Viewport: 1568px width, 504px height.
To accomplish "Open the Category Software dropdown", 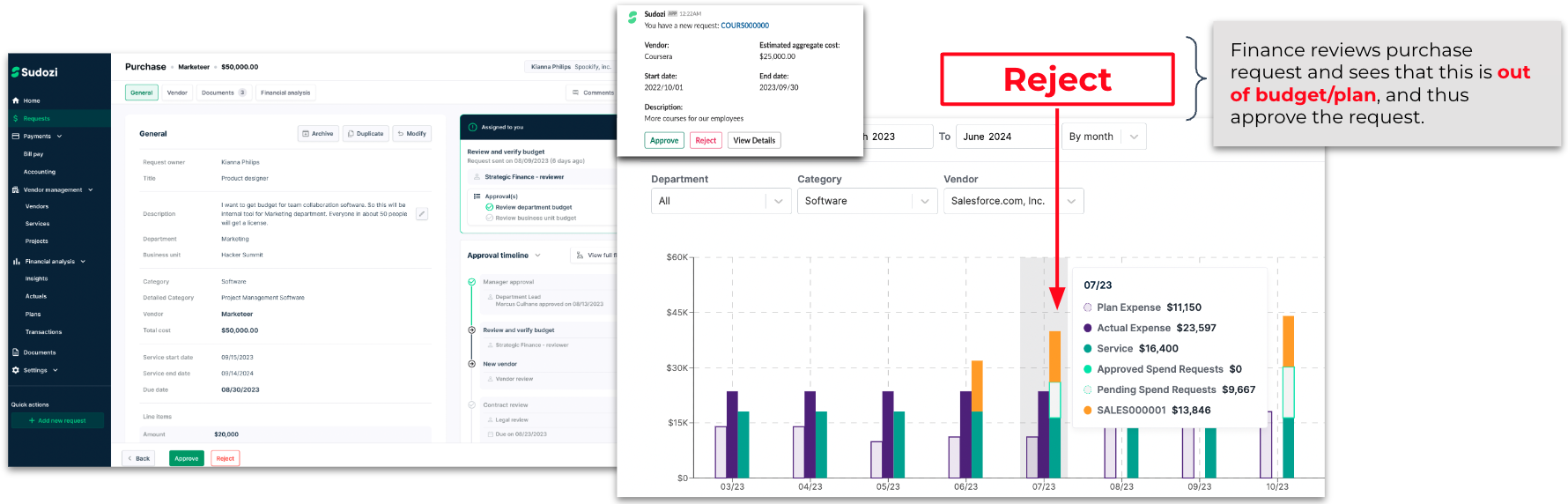I will 867,201.
